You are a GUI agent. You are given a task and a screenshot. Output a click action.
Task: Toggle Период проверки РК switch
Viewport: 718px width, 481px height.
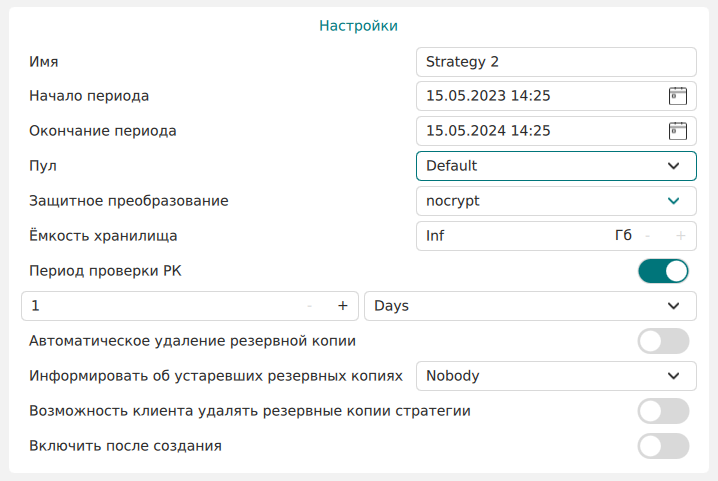click(663, 271)
